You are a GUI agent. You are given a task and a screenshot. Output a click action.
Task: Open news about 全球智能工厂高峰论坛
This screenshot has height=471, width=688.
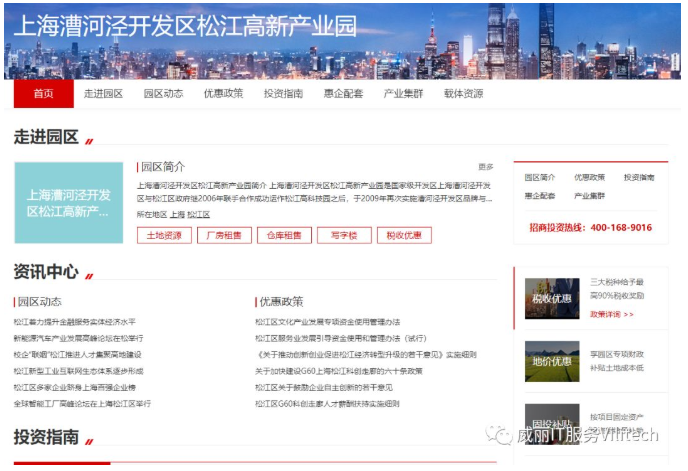(82, 404)
